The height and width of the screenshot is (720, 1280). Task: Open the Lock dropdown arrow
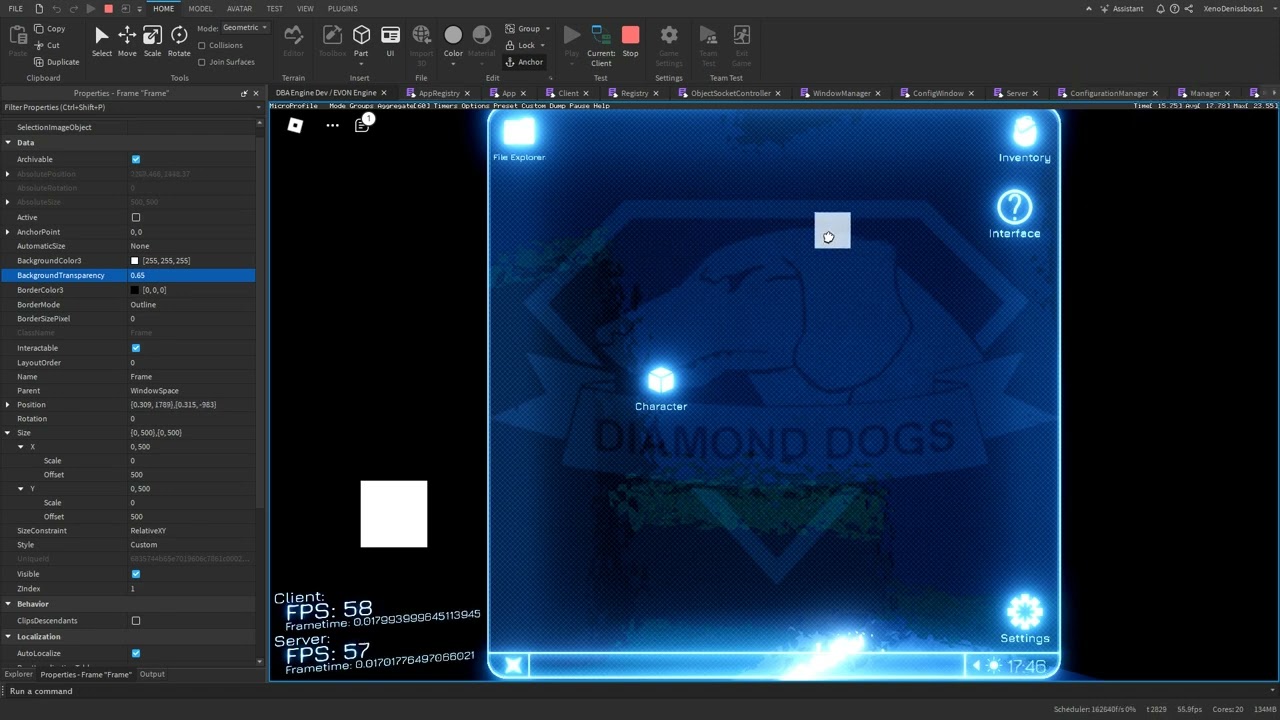point(543,45)
